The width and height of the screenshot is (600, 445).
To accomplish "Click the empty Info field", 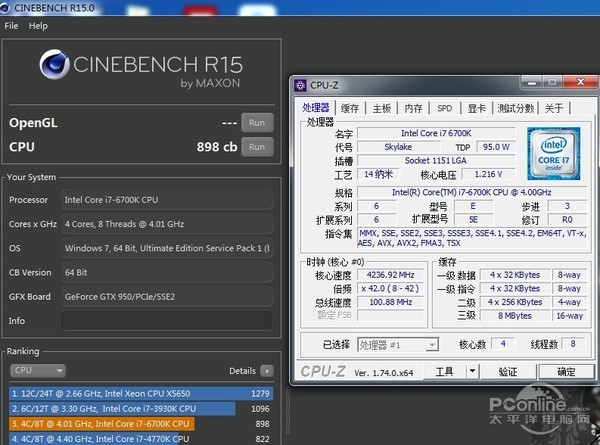I will coord(167,321).
